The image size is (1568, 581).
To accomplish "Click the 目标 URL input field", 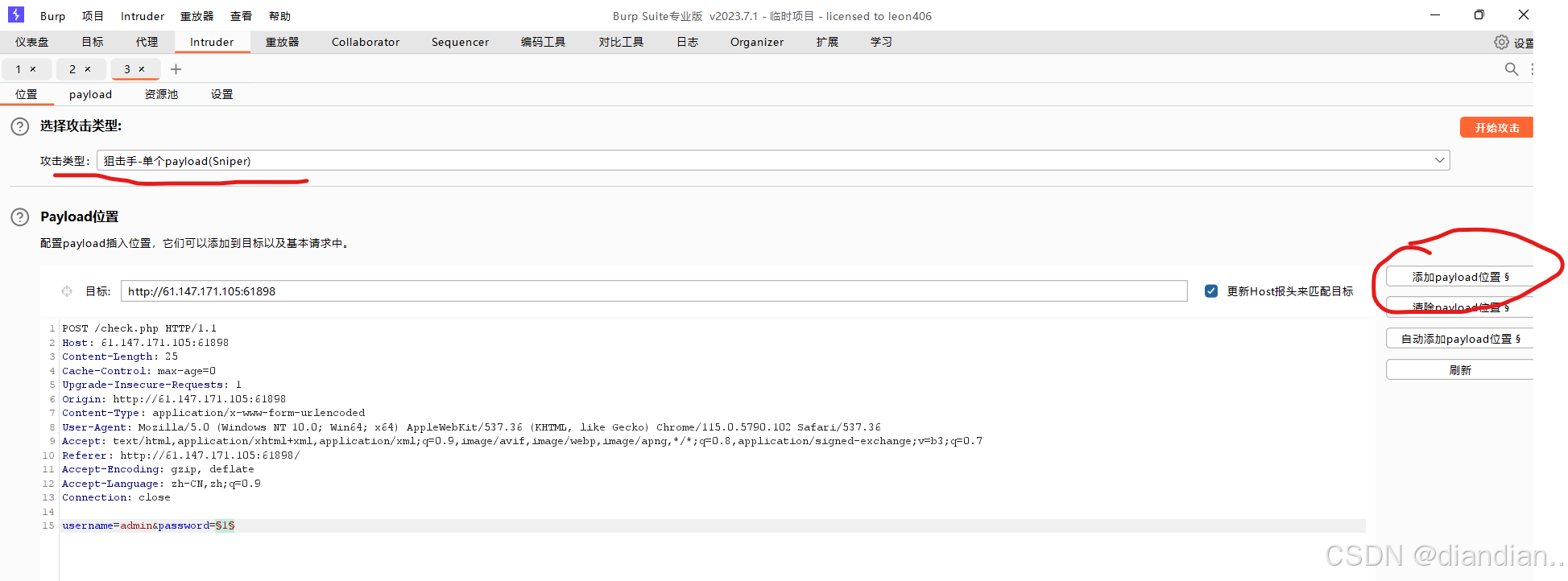I will point(654,291).
